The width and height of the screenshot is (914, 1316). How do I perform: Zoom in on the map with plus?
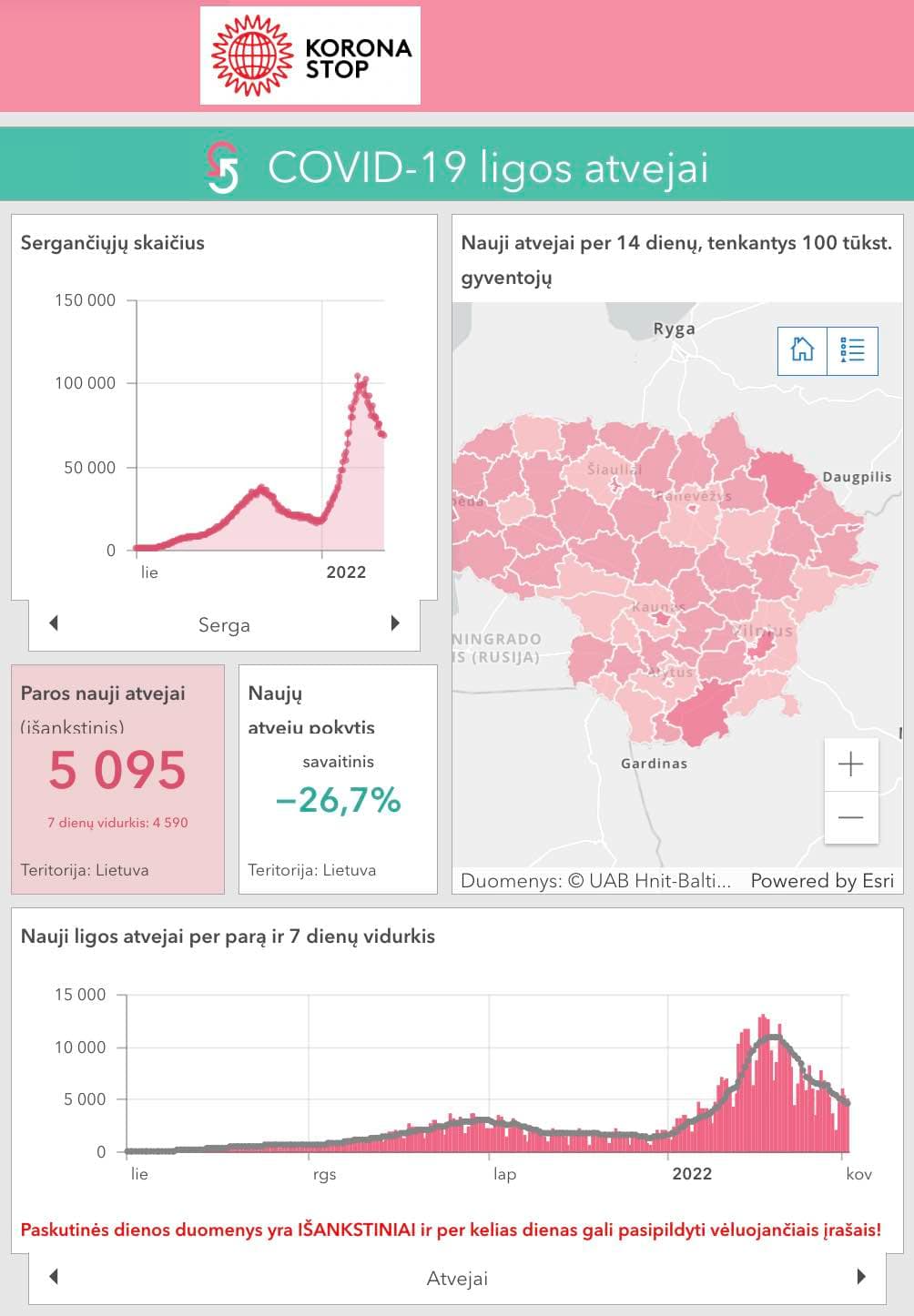(850, 764)
